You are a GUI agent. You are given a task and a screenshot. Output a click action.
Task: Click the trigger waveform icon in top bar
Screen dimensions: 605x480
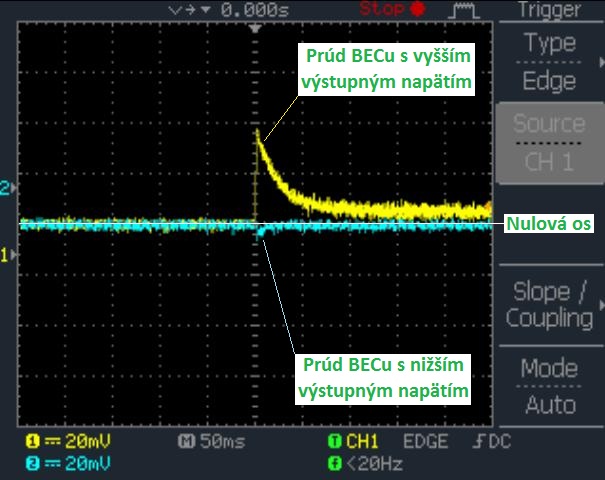[463, 10]
